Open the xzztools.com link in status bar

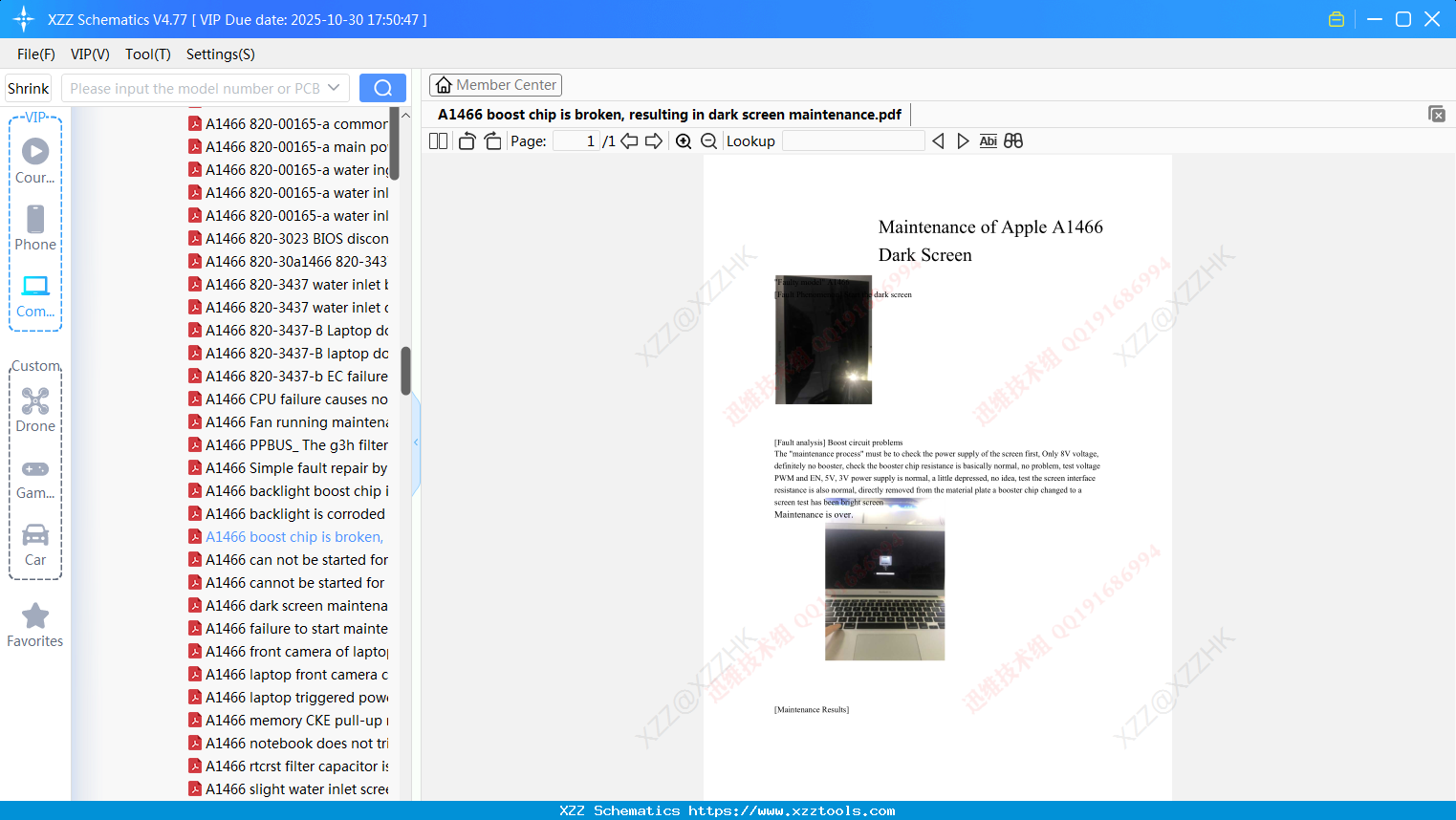pyautogui.click(x=792, y=810)
